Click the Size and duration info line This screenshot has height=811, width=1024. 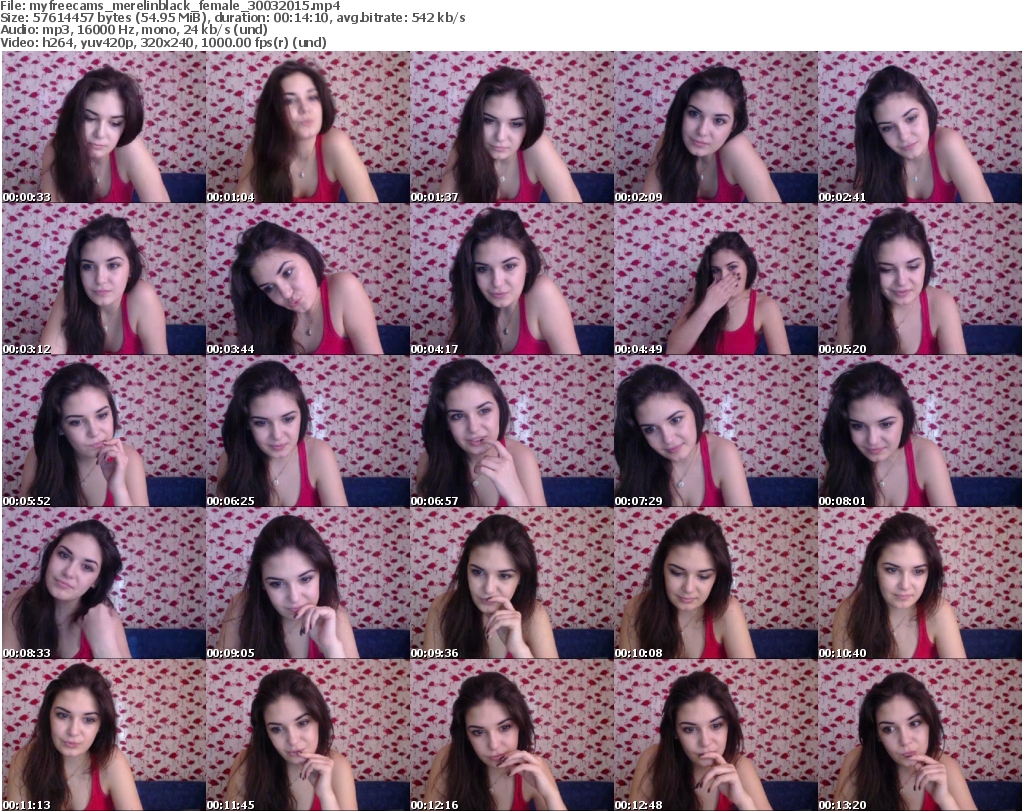point(233,18)
